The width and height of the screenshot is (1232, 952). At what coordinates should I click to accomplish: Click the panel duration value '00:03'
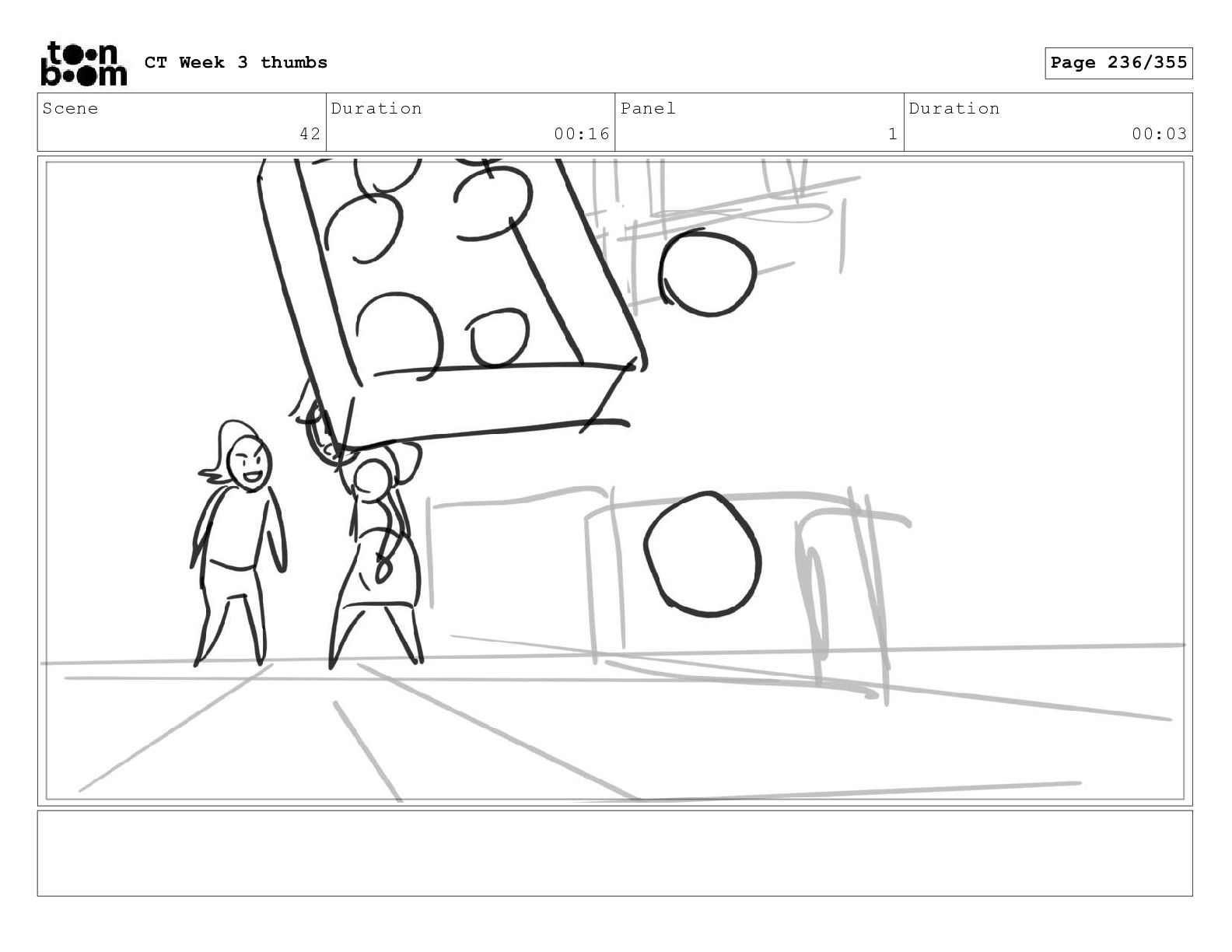[x=1159, y=134]
